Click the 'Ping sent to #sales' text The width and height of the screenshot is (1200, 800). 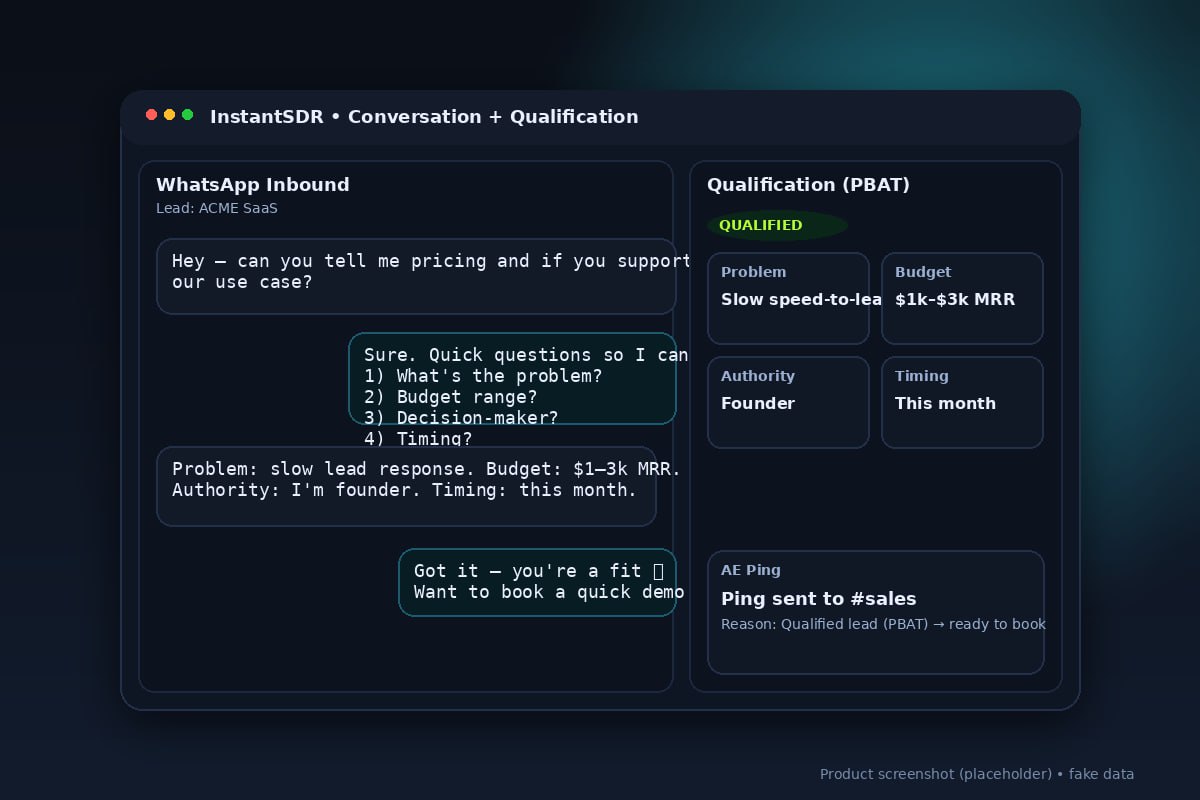818,599
